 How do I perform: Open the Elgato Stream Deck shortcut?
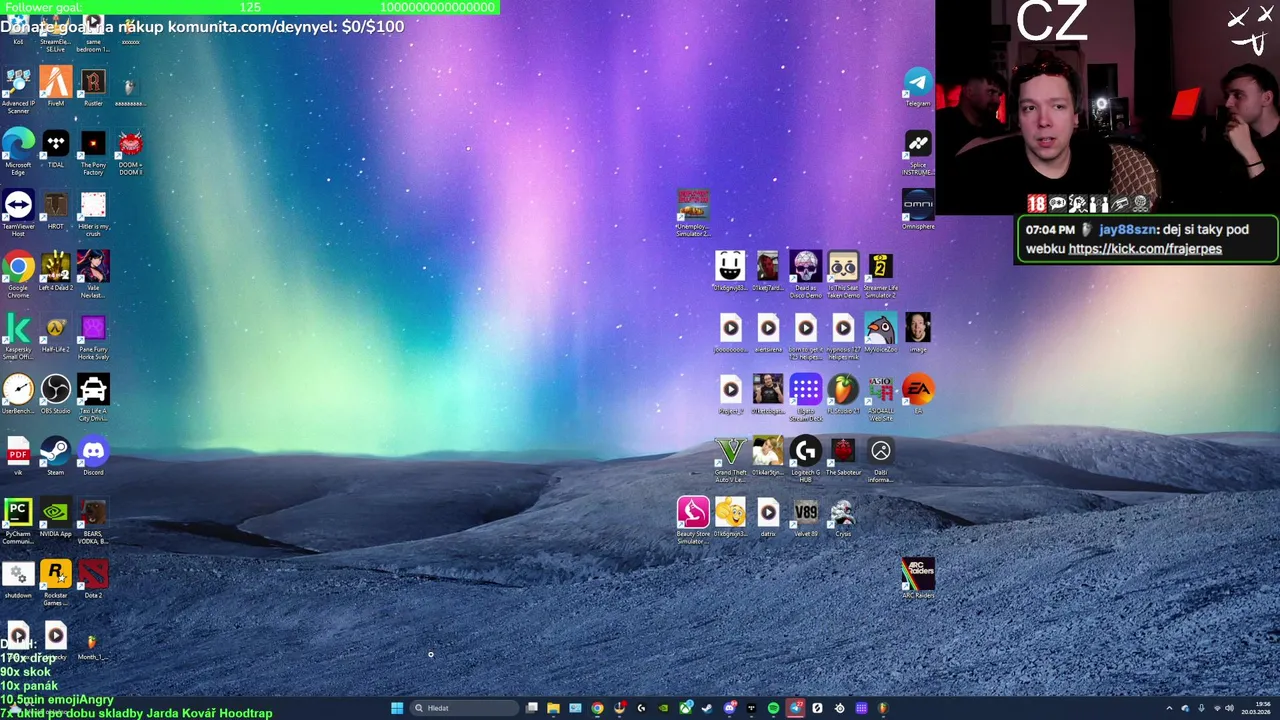pyautogui.click(x=805, y=397)
